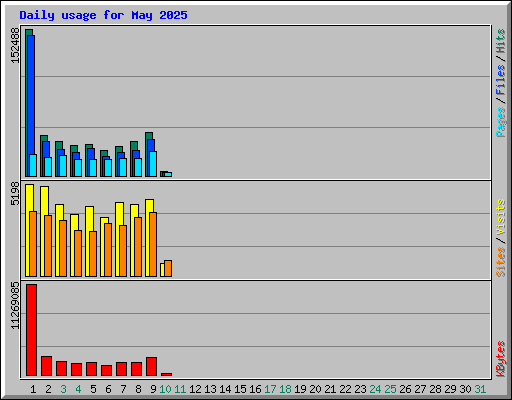The height and width of the screenshot is (400, 512).
Task: Click the Pages legend label
Action: pyautogui.click(x=501, y=122)
